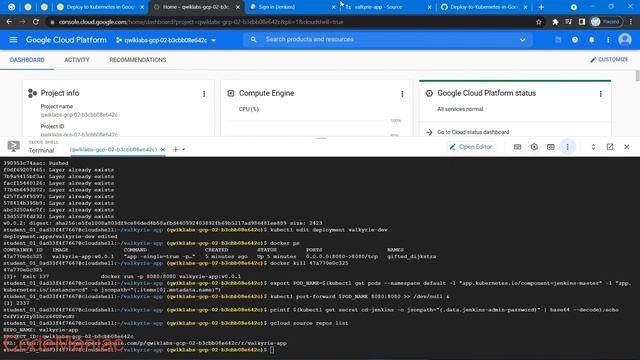Open Cloud Shell terminal settings gear
The image size is (640, 360).
pyautogui.click(x=534, y=147)
